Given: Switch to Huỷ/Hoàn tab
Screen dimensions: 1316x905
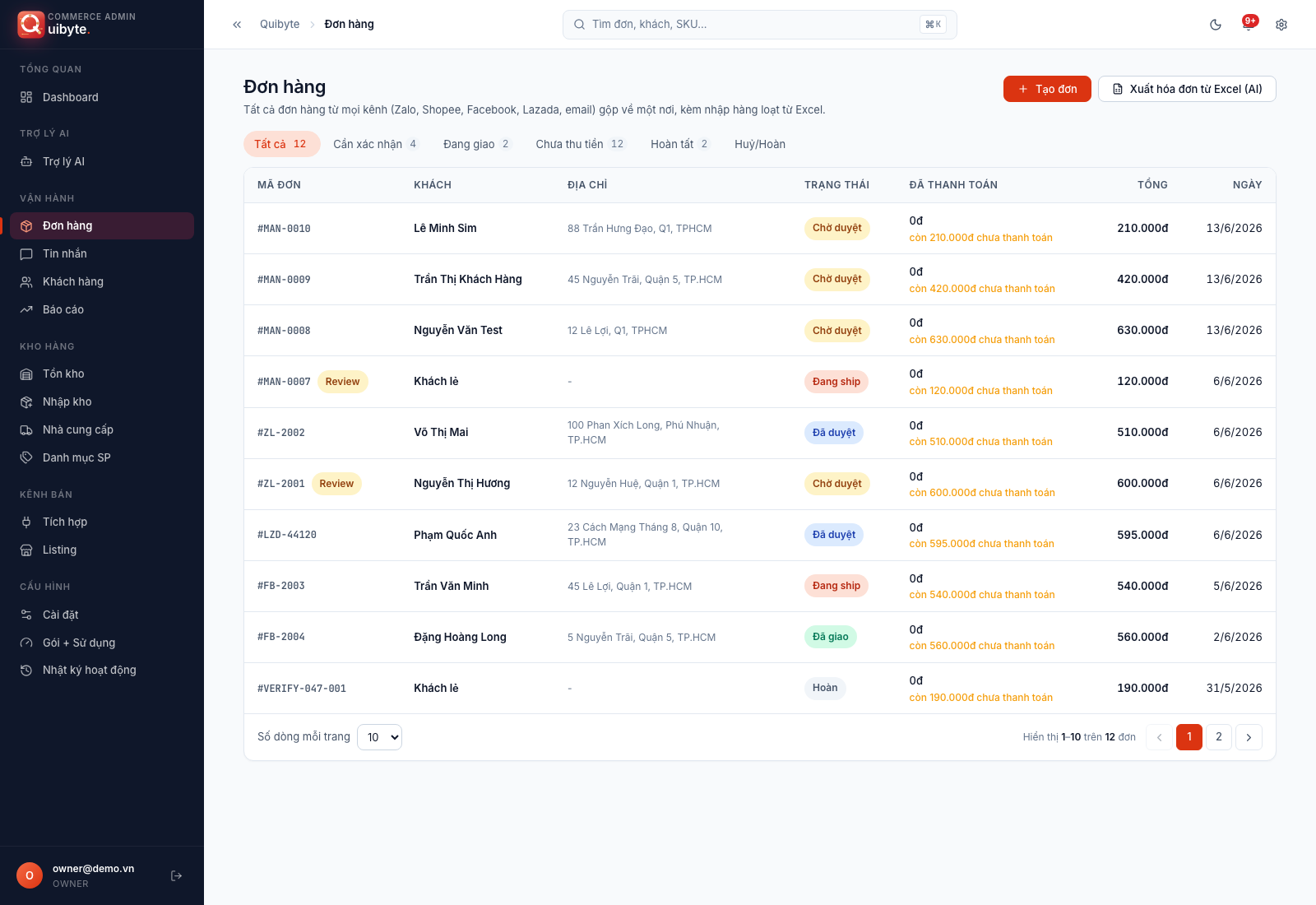Looking at the screenshot, I should tap(760, 144).
